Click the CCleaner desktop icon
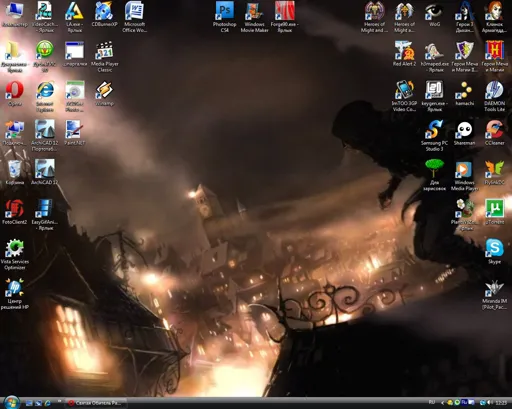512x409 pixels. [494, 133]
